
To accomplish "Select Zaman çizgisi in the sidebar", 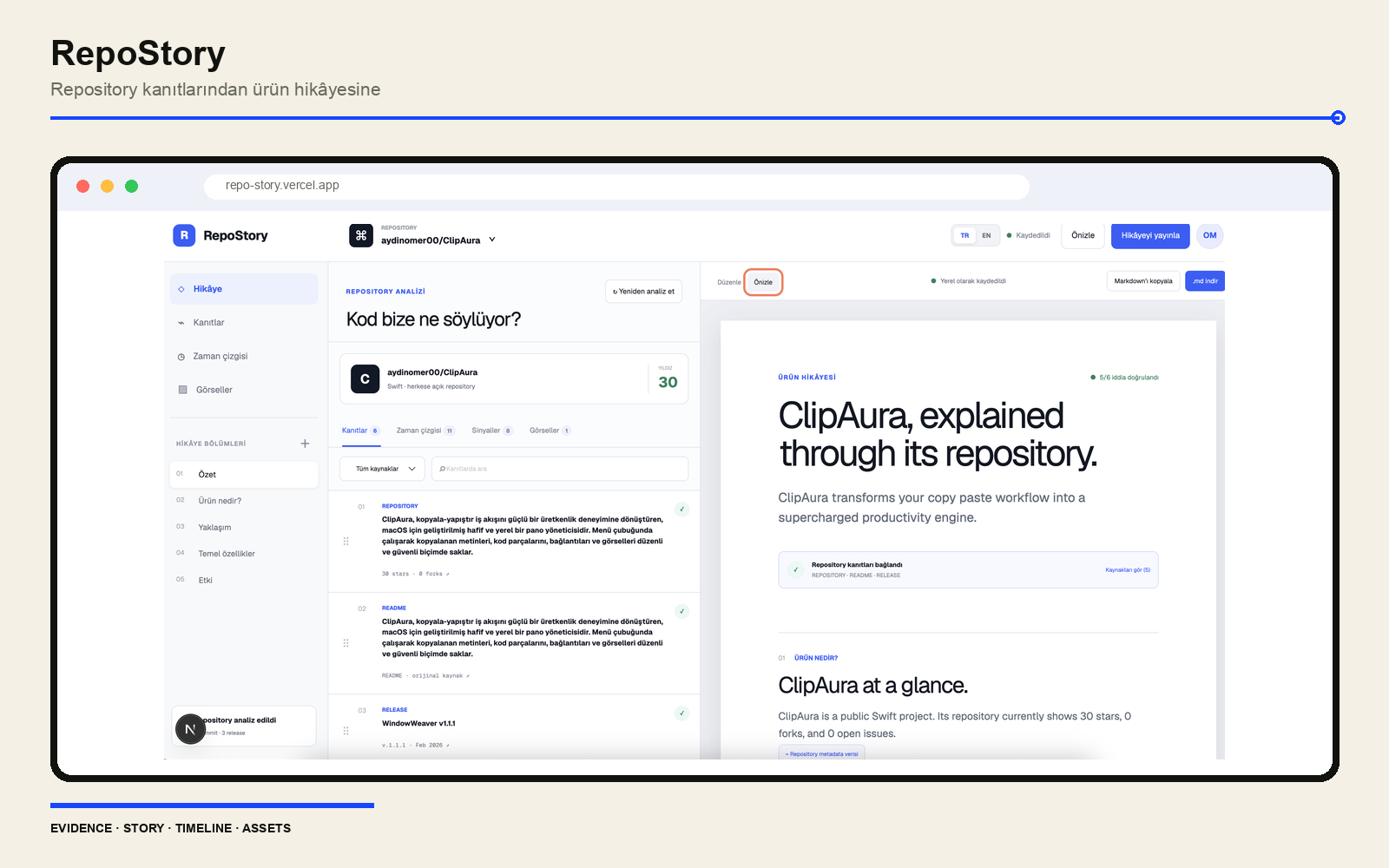I will [x=244, y=357].
